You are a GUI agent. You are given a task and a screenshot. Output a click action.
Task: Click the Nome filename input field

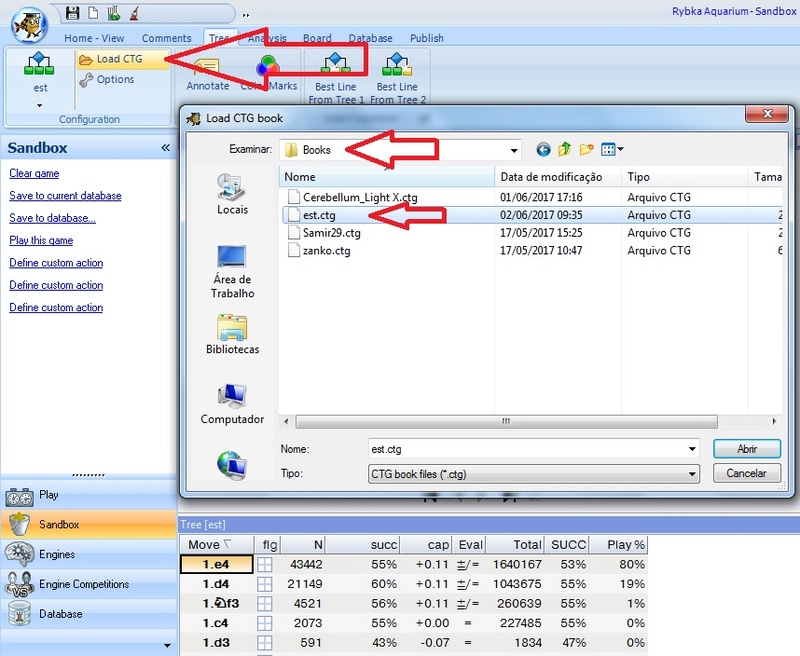tap(527, 449)
